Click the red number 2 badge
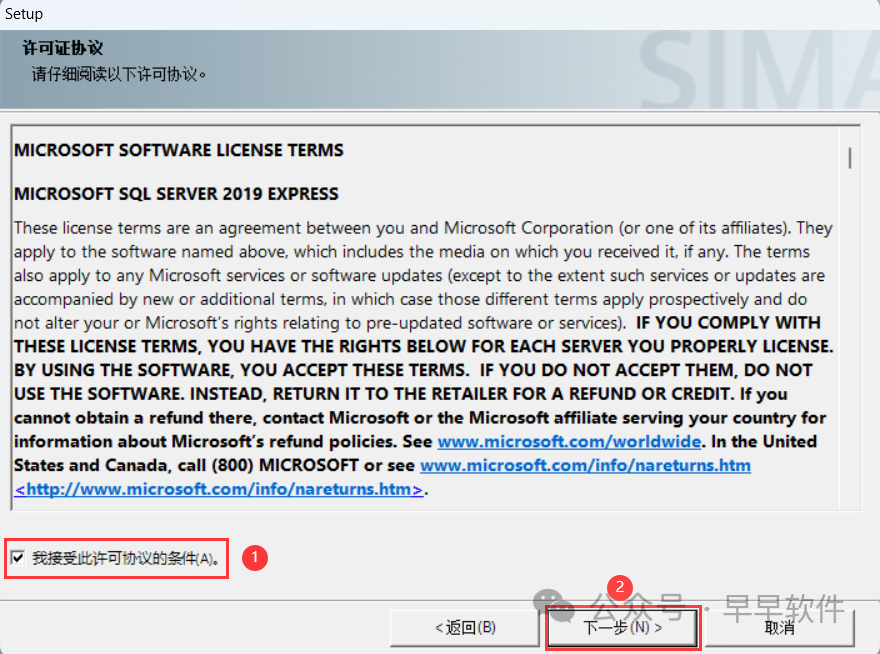The image size is (880, 654). click(x=619, y=587)
